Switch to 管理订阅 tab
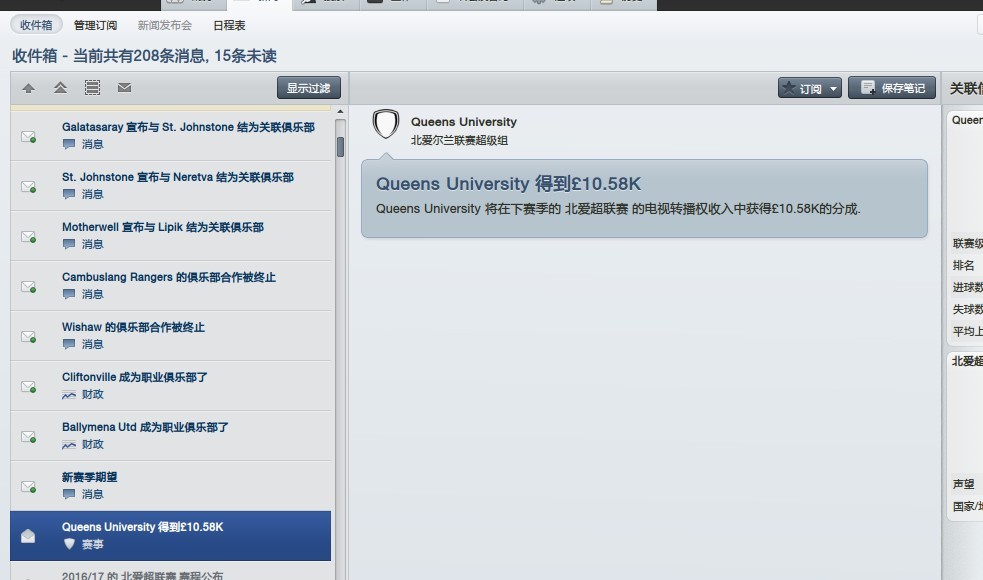Image resolution: width=983 pixels, height=580 pixels. point(95,25)
